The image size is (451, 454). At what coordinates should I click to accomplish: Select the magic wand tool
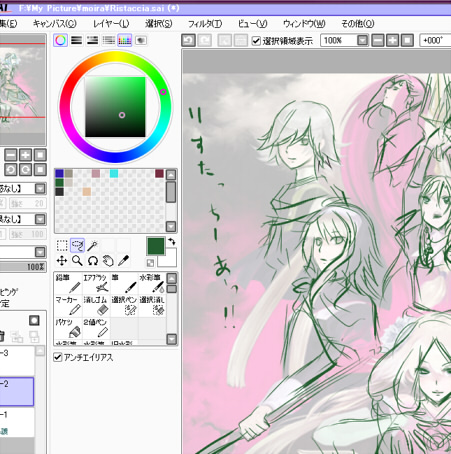(x=93, y=246)
